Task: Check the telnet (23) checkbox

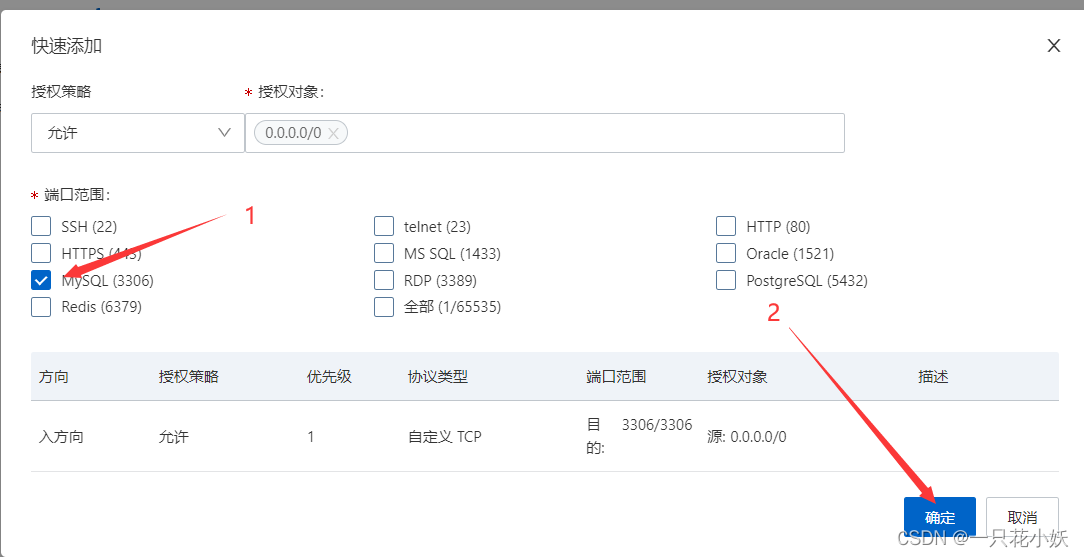Action: click(x=384, y=226)
